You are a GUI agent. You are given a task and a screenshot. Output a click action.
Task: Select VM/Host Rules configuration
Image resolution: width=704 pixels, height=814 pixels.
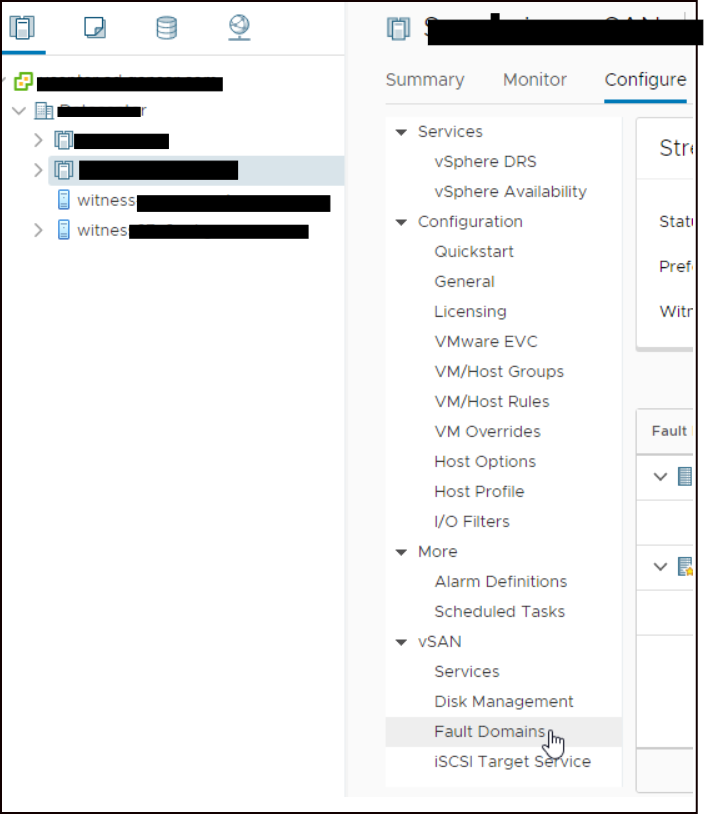point(491,402)
